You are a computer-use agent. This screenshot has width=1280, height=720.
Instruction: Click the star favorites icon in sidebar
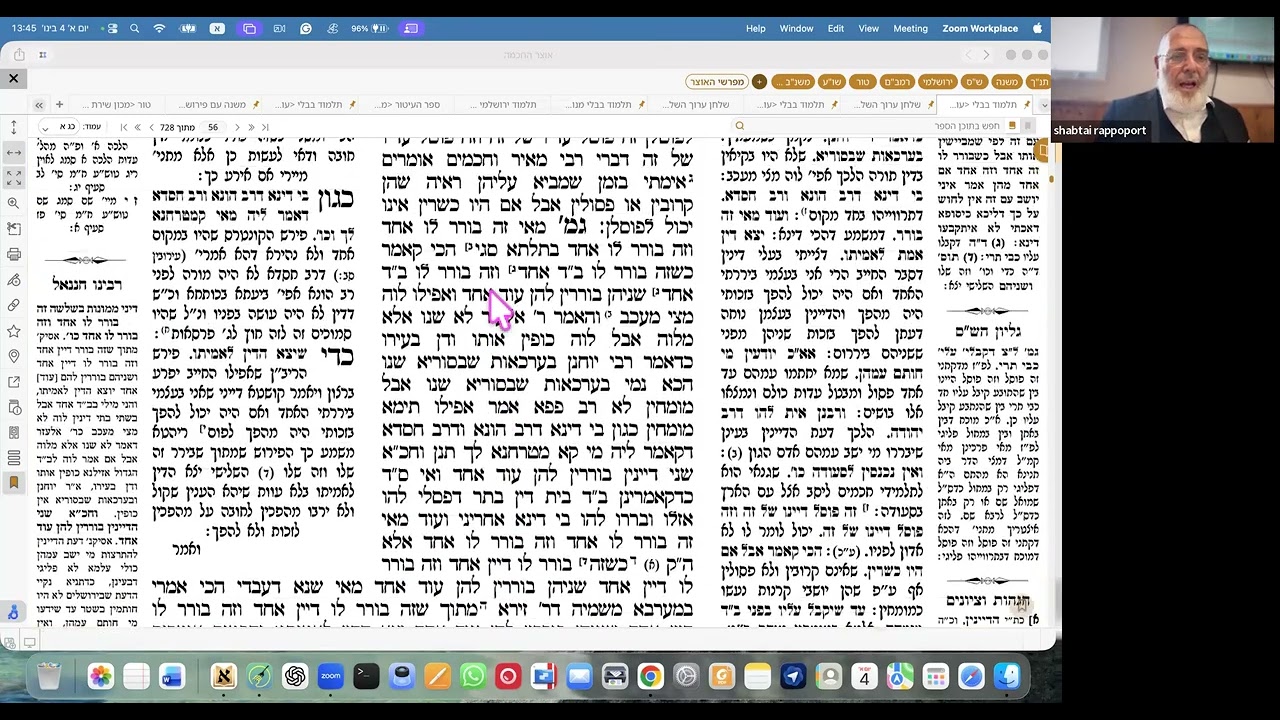13,331
